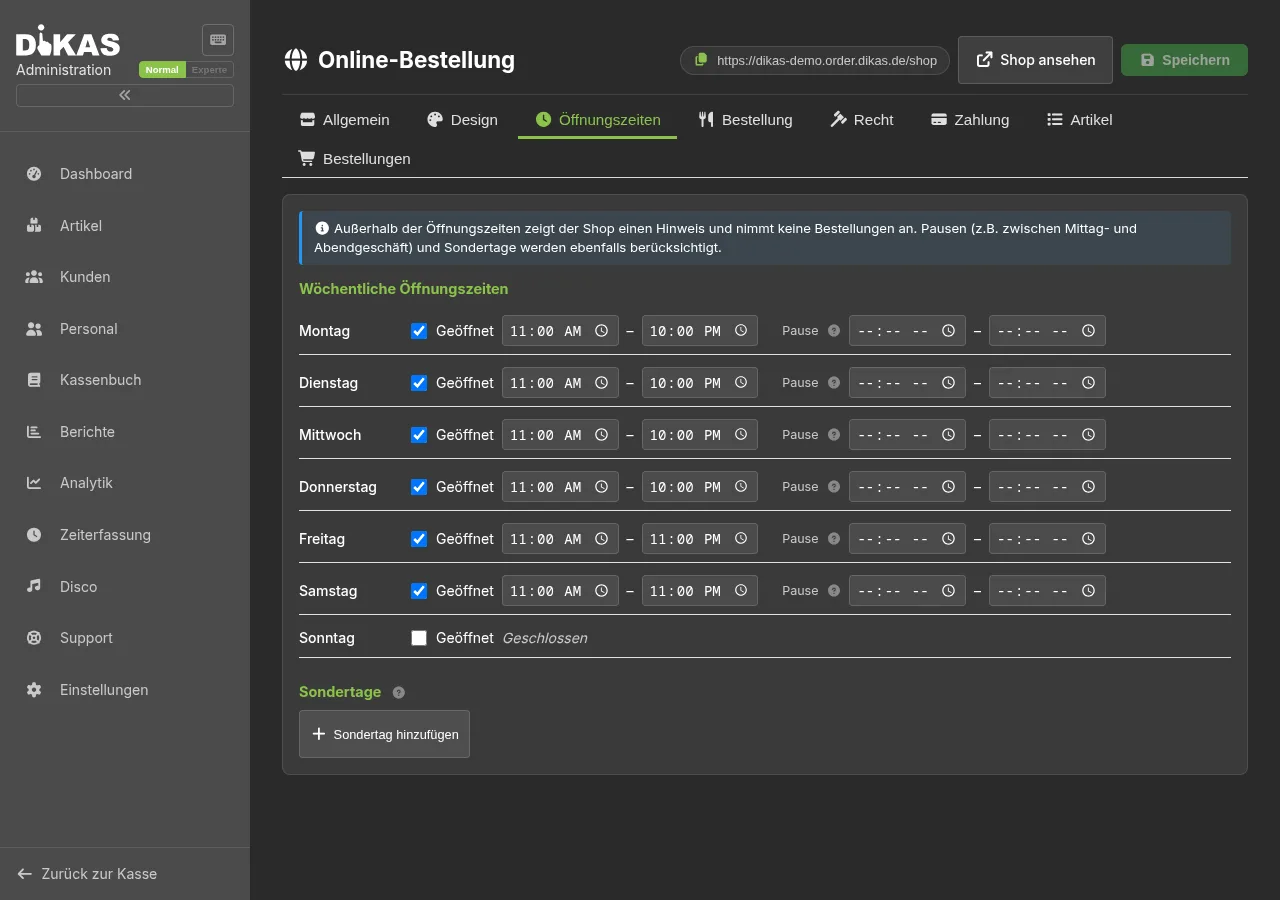The height and width of the screenshot is (900, 1280).
Task: Open the Zahlung tab
Action: [x=970, y=120]
